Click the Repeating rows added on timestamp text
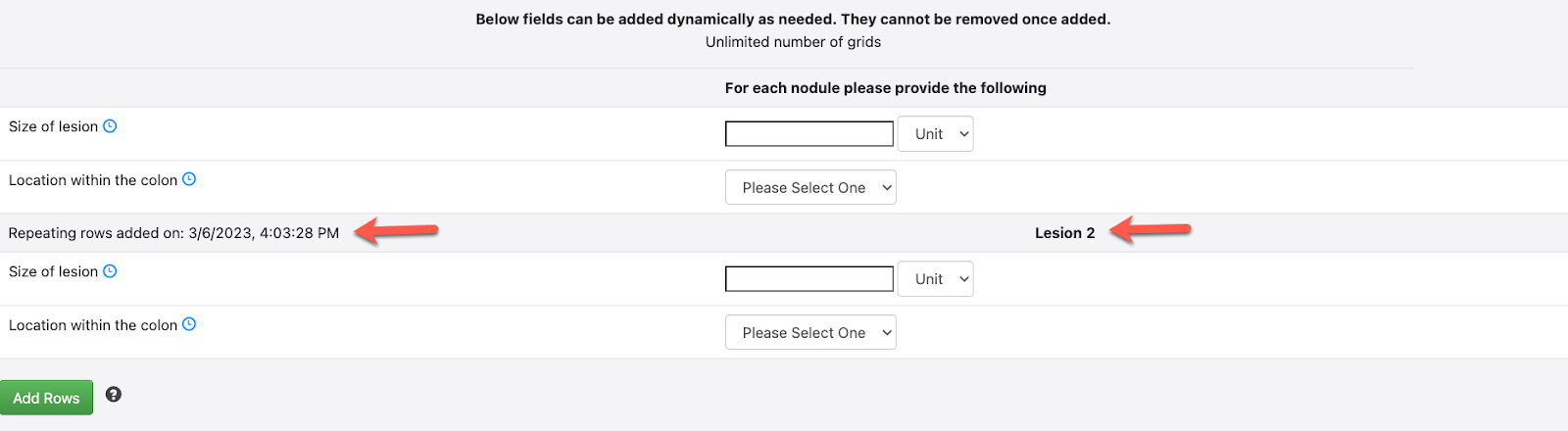1568x431 pixels. [x=173, y=233]
